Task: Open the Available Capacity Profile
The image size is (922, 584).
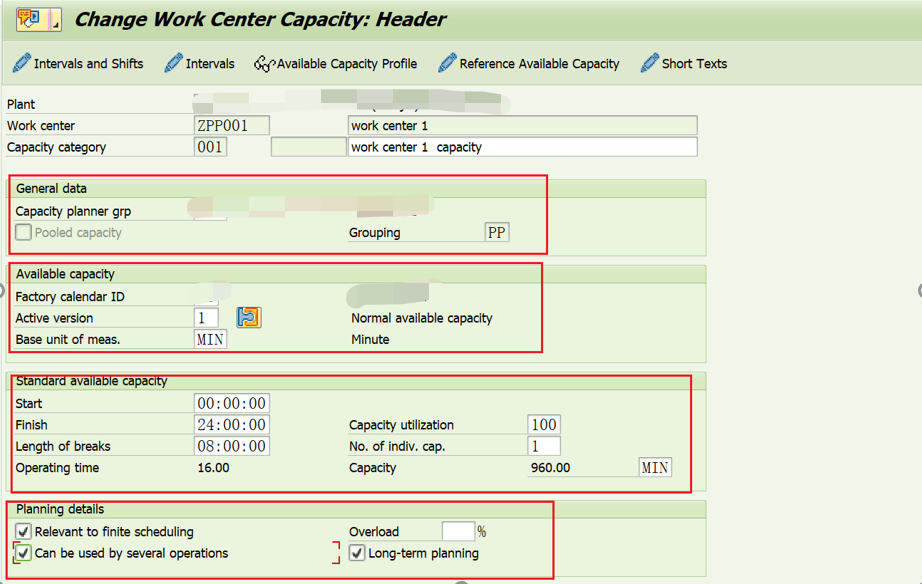Action: [x=336, y=63]
